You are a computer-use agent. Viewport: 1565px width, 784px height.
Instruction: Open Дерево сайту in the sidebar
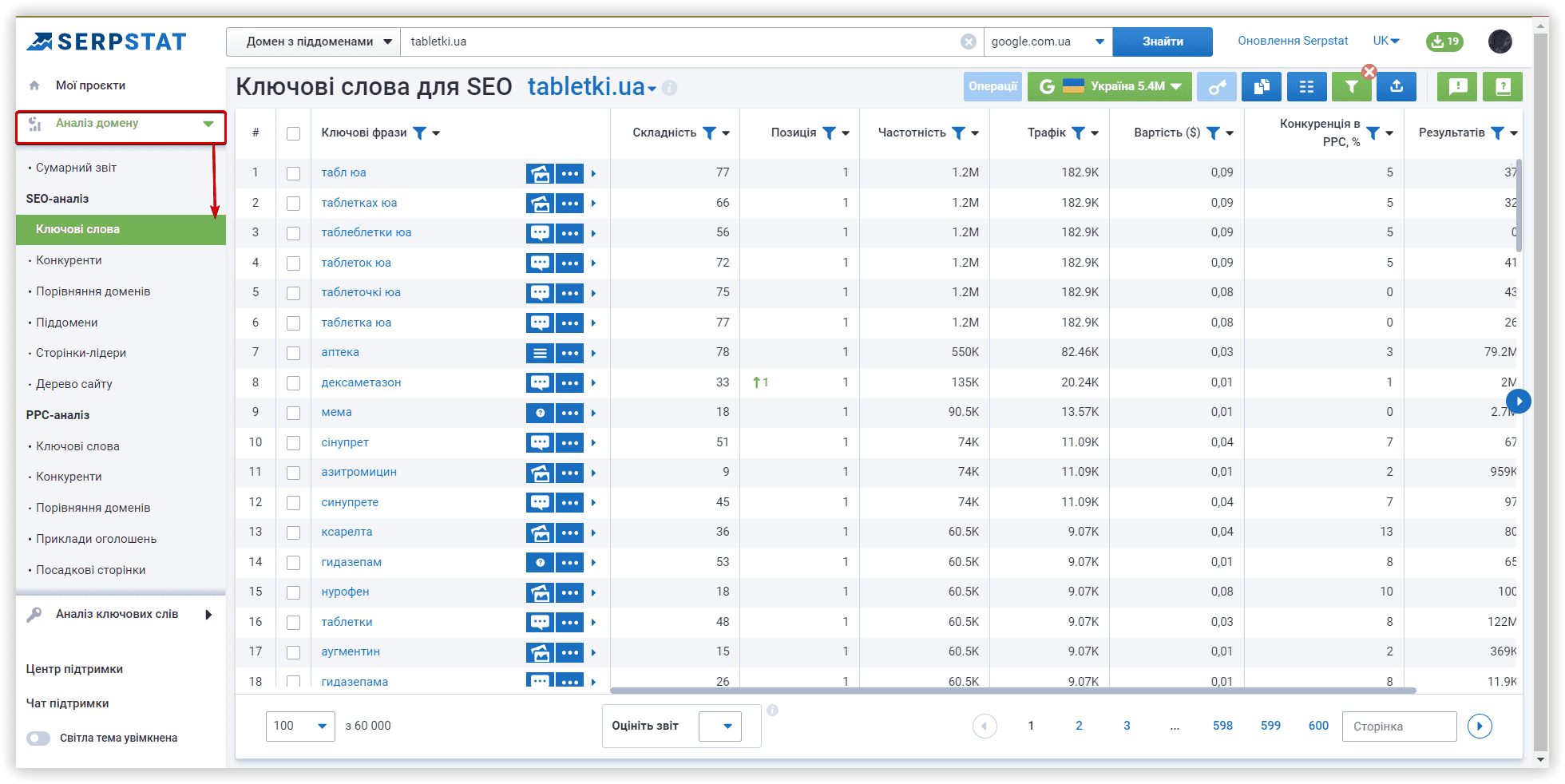(74, 384)
